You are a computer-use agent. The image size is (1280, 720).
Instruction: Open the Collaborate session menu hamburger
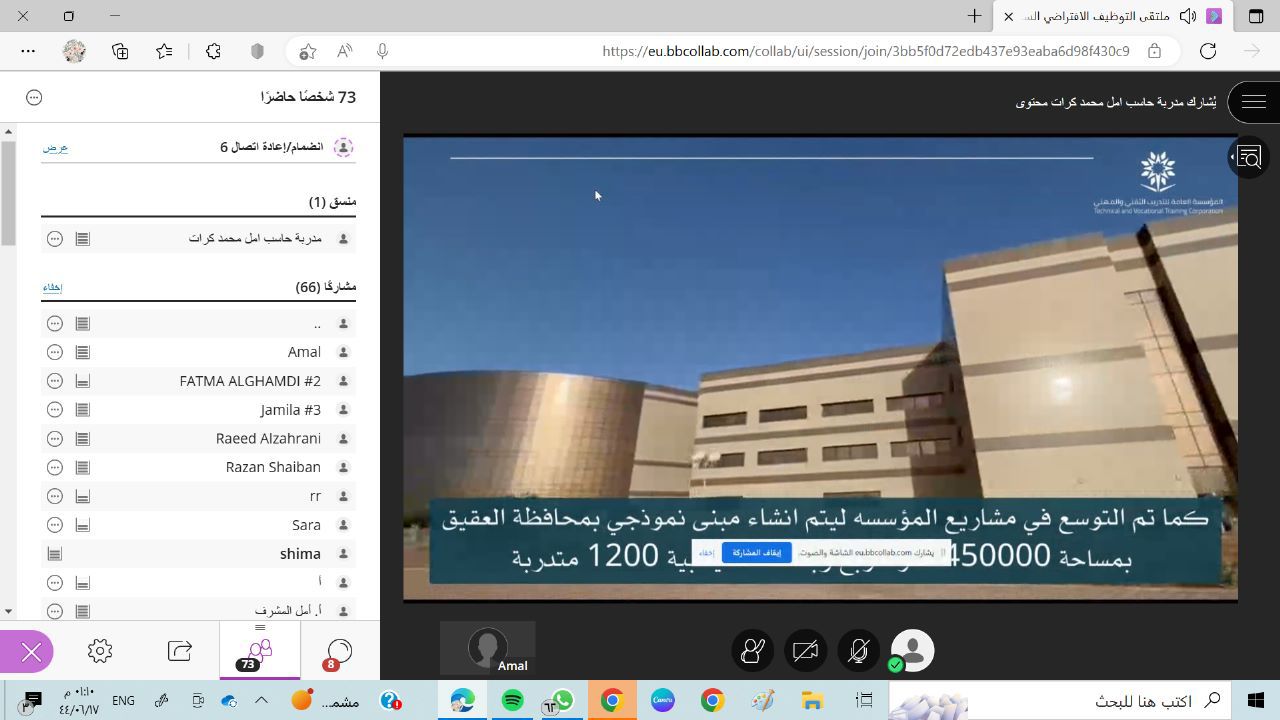1253,102
